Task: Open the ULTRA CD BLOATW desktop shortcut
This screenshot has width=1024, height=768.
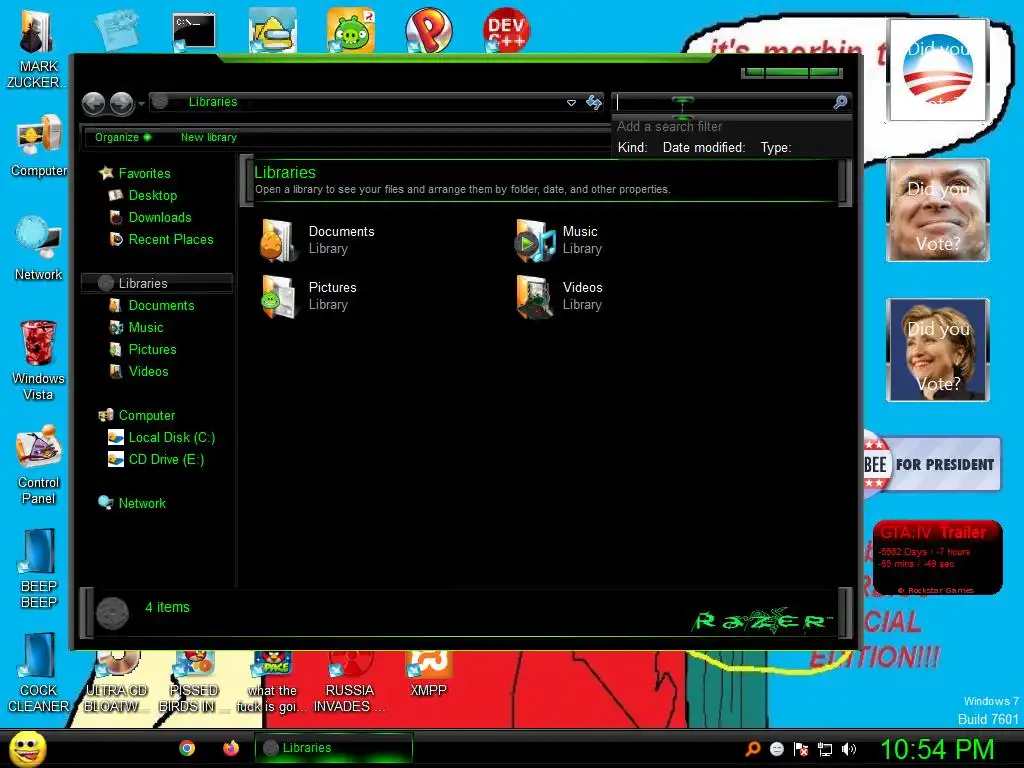Action: pyautogui.click(x=116, y=682)
